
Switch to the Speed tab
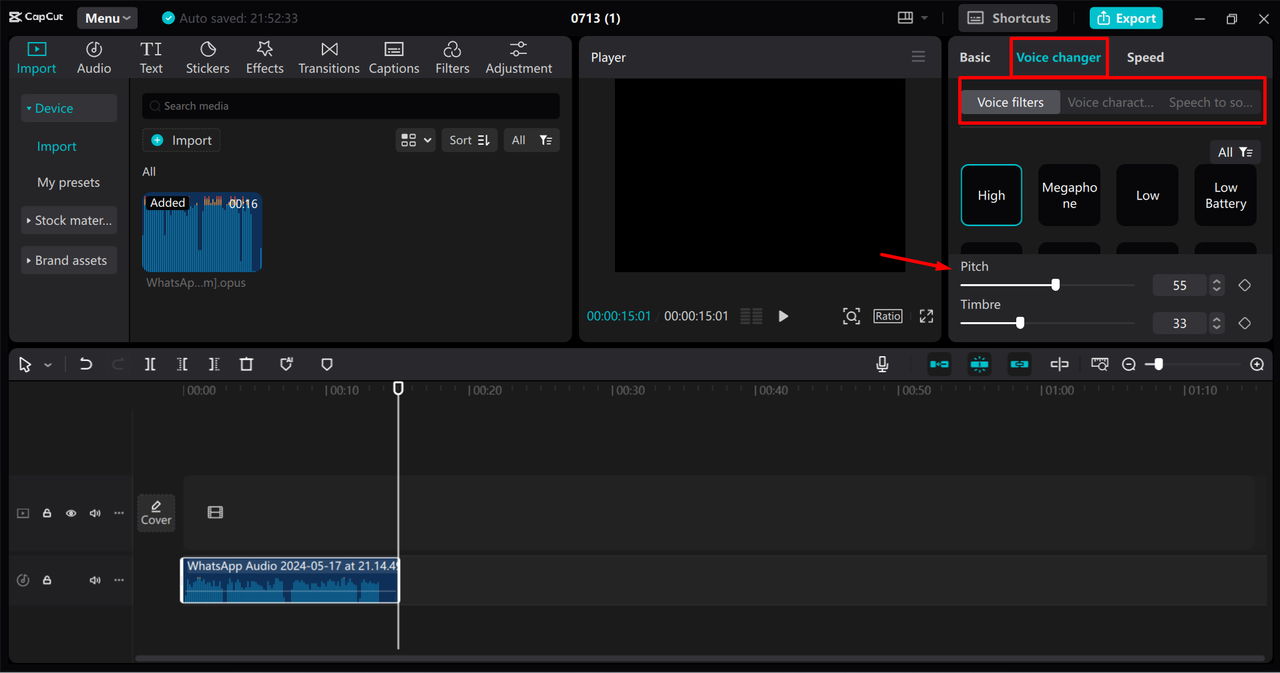click(x=1145, y=57)
